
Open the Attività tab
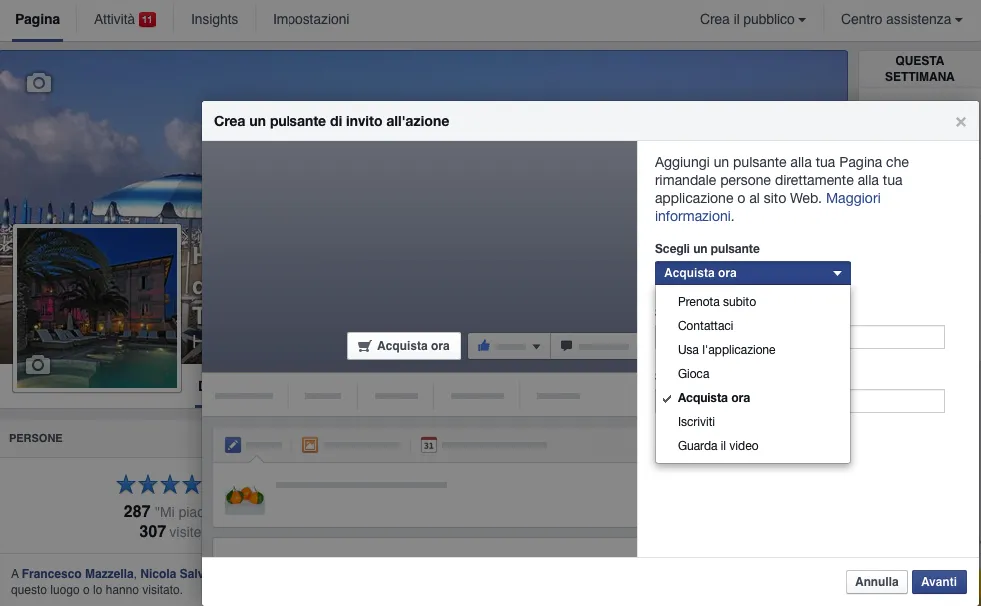(125, 19)
